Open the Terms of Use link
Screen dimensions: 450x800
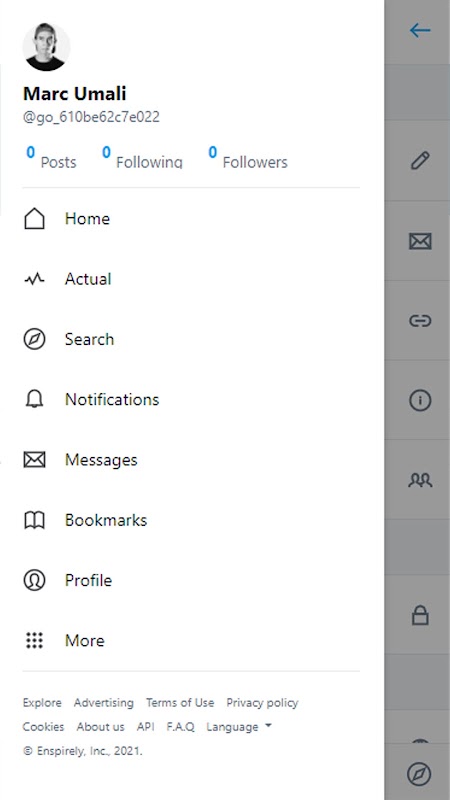click(x=180, y=703)
